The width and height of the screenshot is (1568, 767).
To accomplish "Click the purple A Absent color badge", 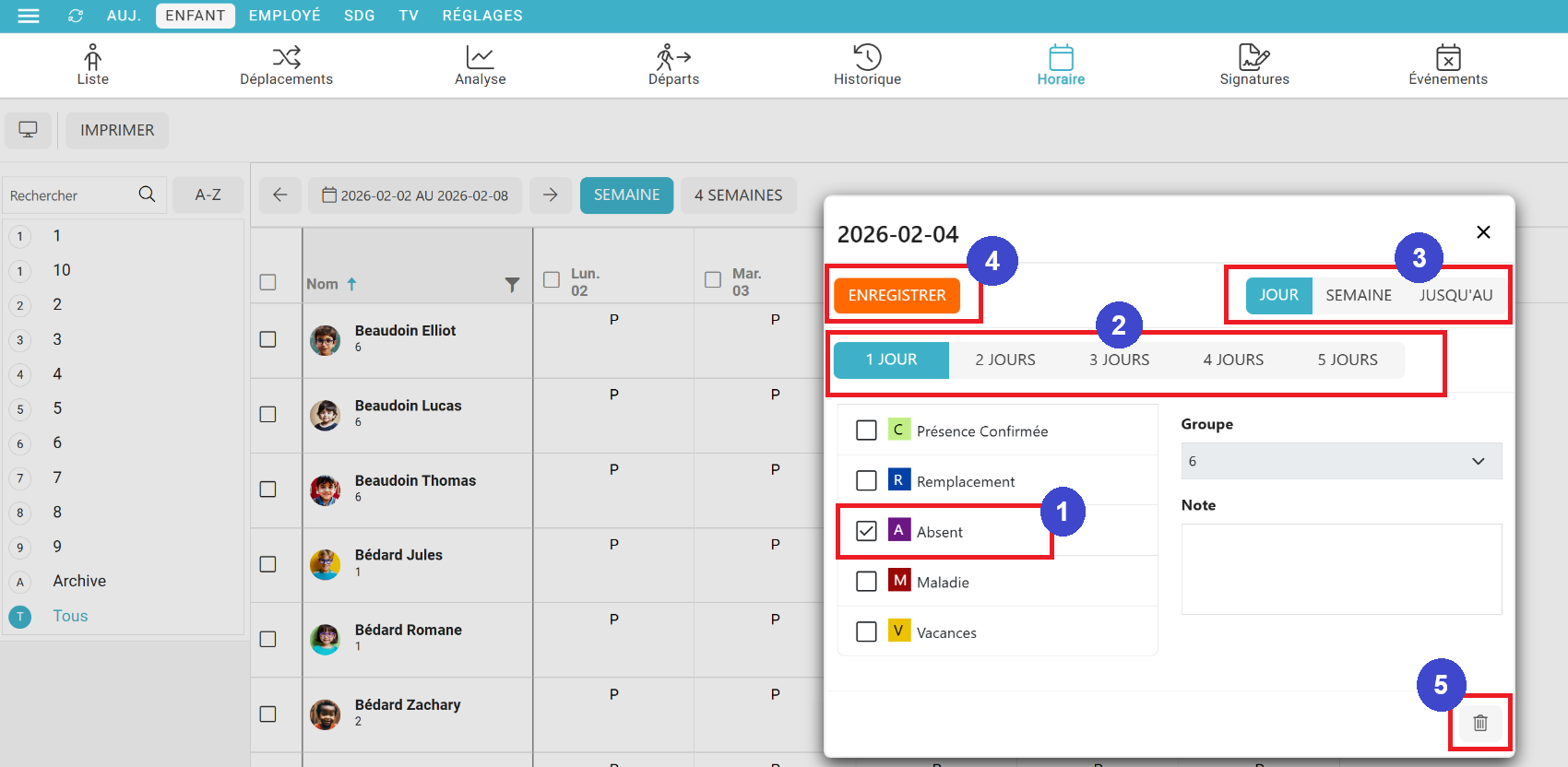I will pos(898,530).
